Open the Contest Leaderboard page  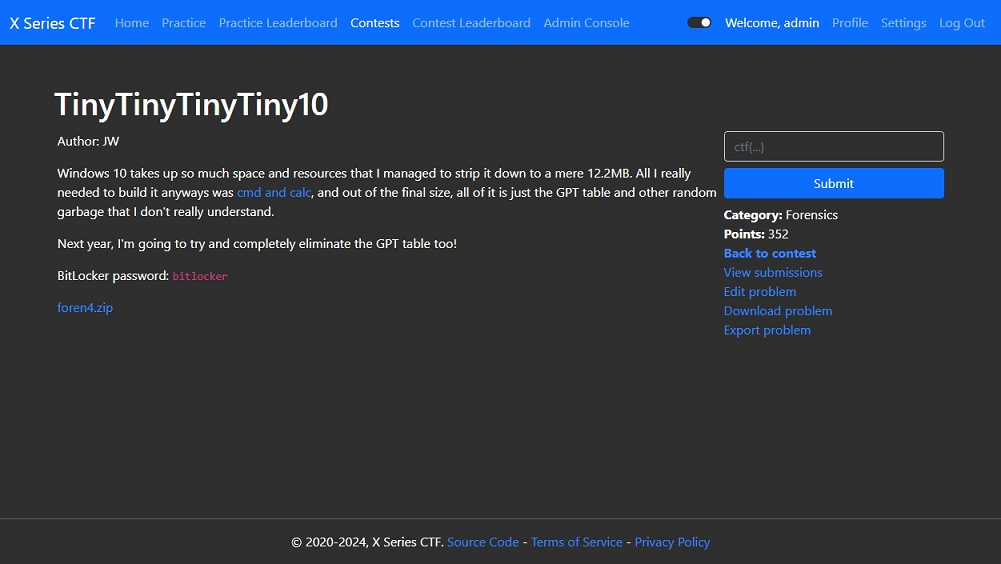click(471, 23)
